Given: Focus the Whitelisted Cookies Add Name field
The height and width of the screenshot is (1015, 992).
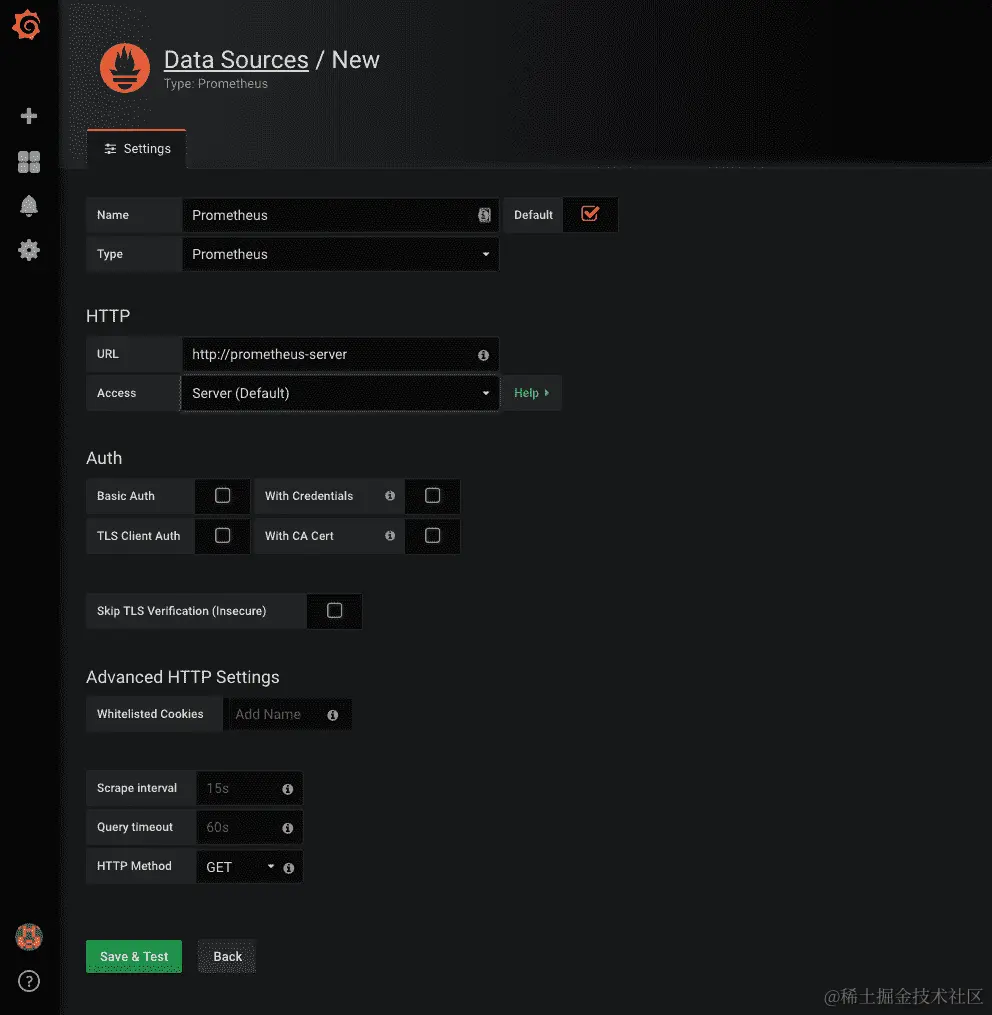Looking at the screenshot, I should [287, 714].
